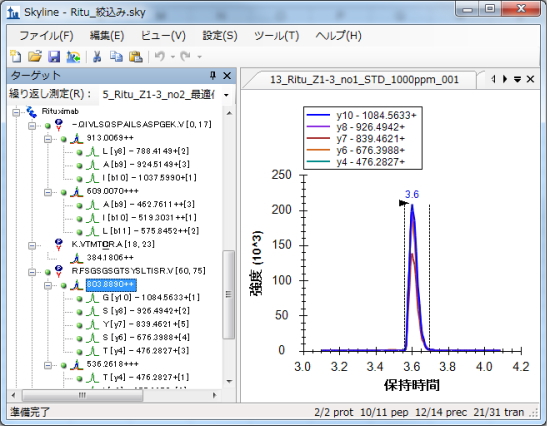Viewport: 550px width, 430px height.
Task: Select transition S [y8] - 926.4942+[2]
Action: pos(146,311)
